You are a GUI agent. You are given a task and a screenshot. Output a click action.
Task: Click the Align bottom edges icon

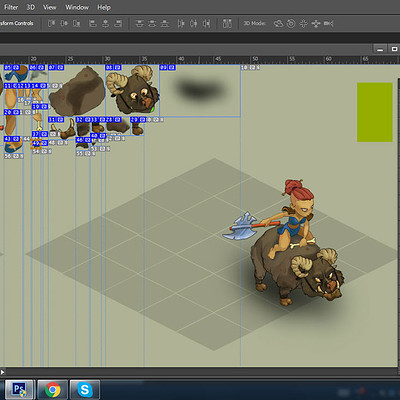(76, 23)
